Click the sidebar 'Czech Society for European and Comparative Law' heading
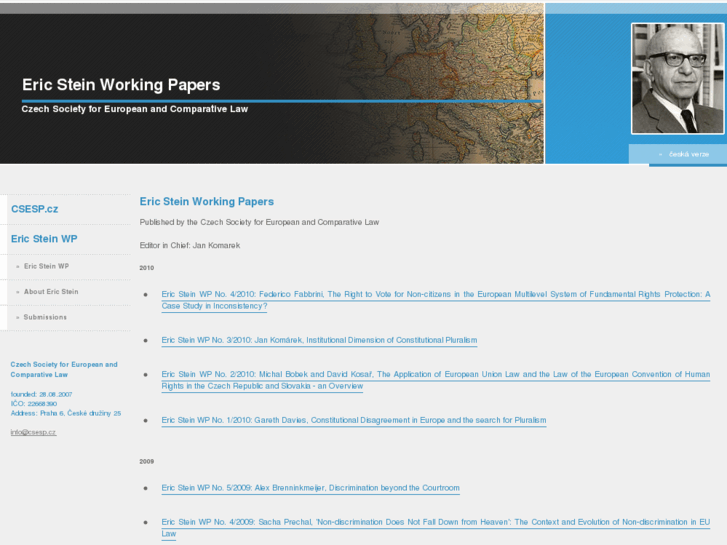 pyautogui.click(x=64, y=370)
